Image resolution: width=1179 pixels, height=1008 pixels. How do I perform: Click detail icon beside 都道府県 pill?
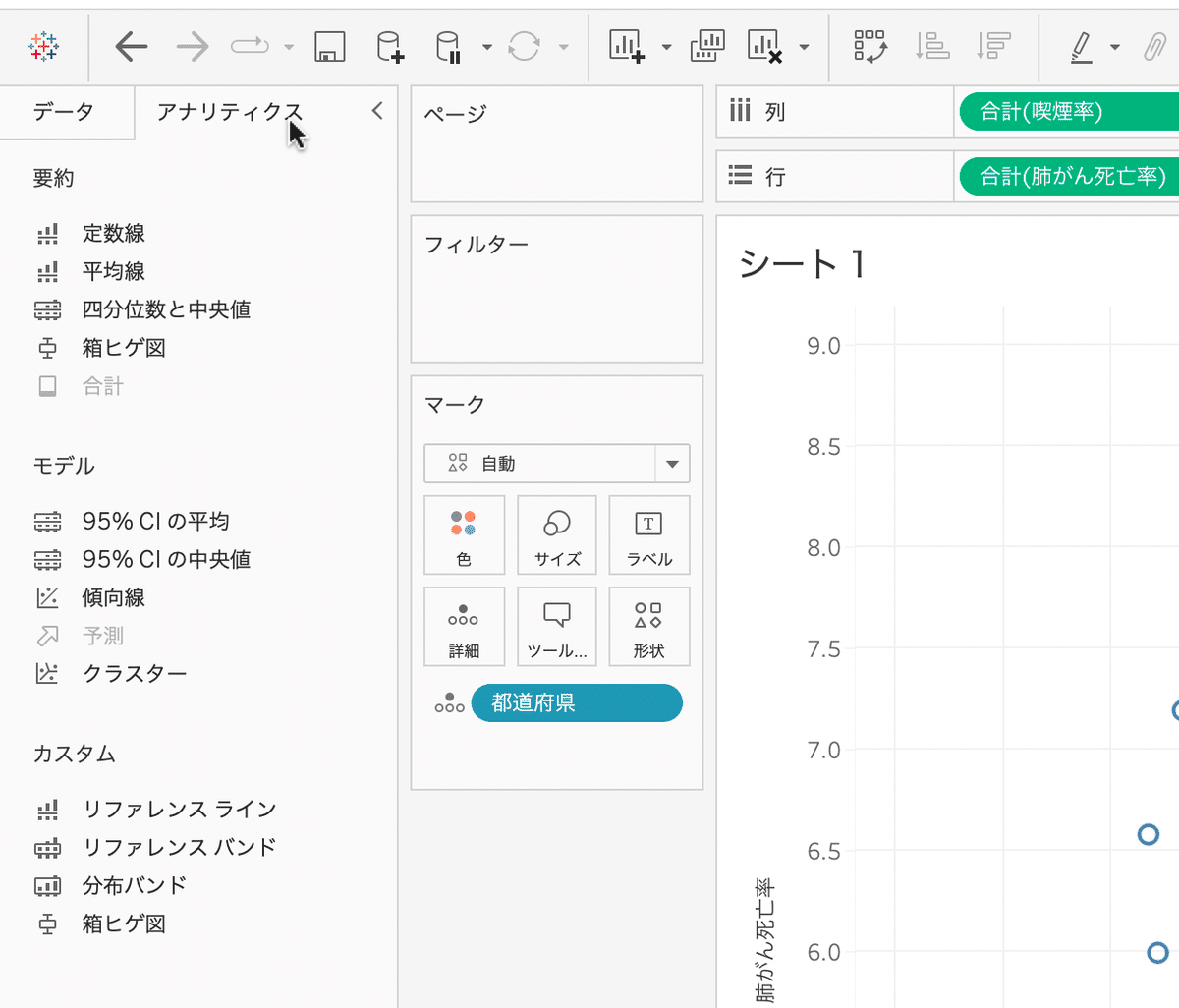[449, 702]
